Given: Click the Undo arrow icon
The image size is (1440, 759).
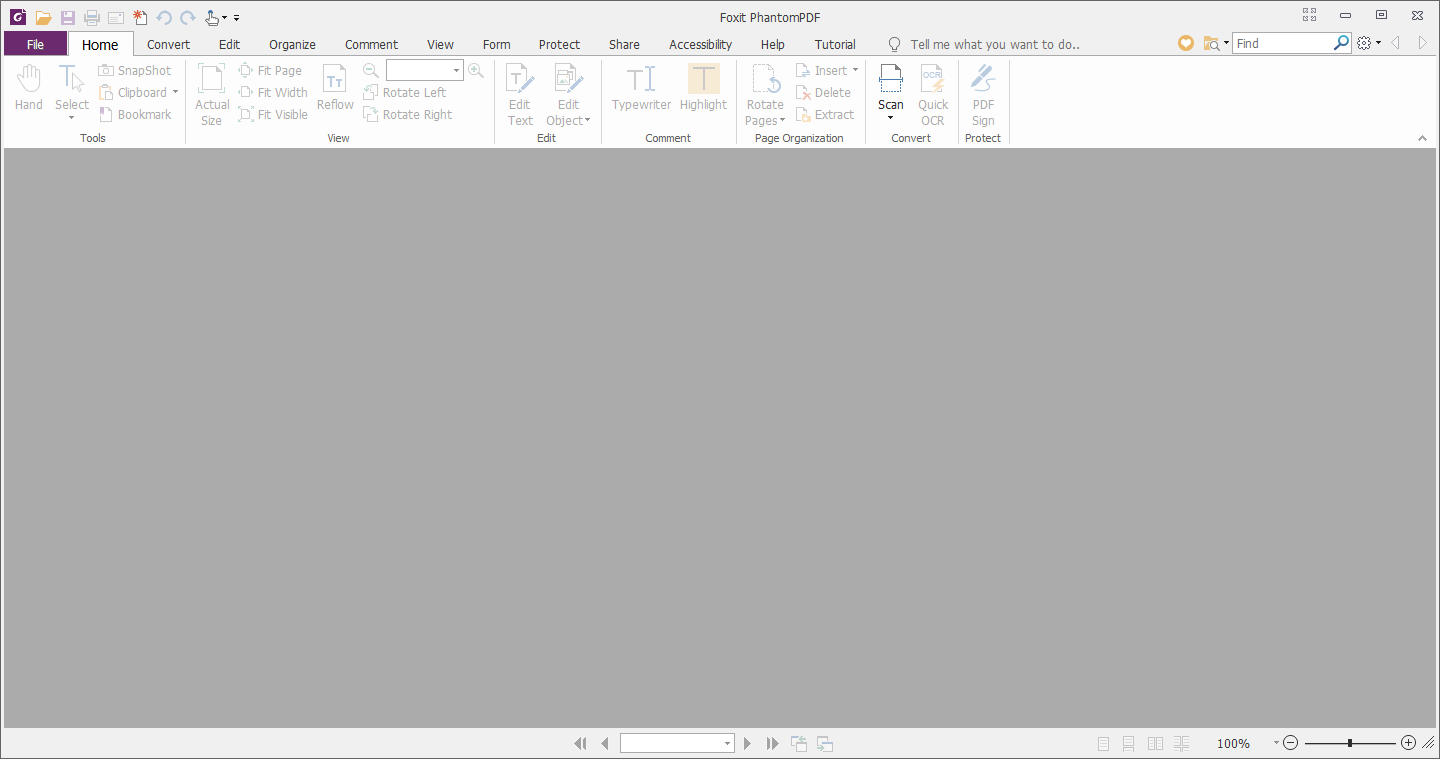Looking at the screenshot, I should pos(164,17).
